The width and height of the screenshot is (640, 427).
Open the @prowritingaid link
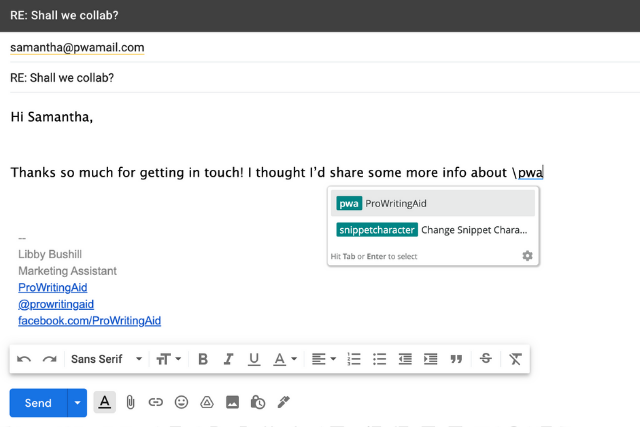[56, 304]
